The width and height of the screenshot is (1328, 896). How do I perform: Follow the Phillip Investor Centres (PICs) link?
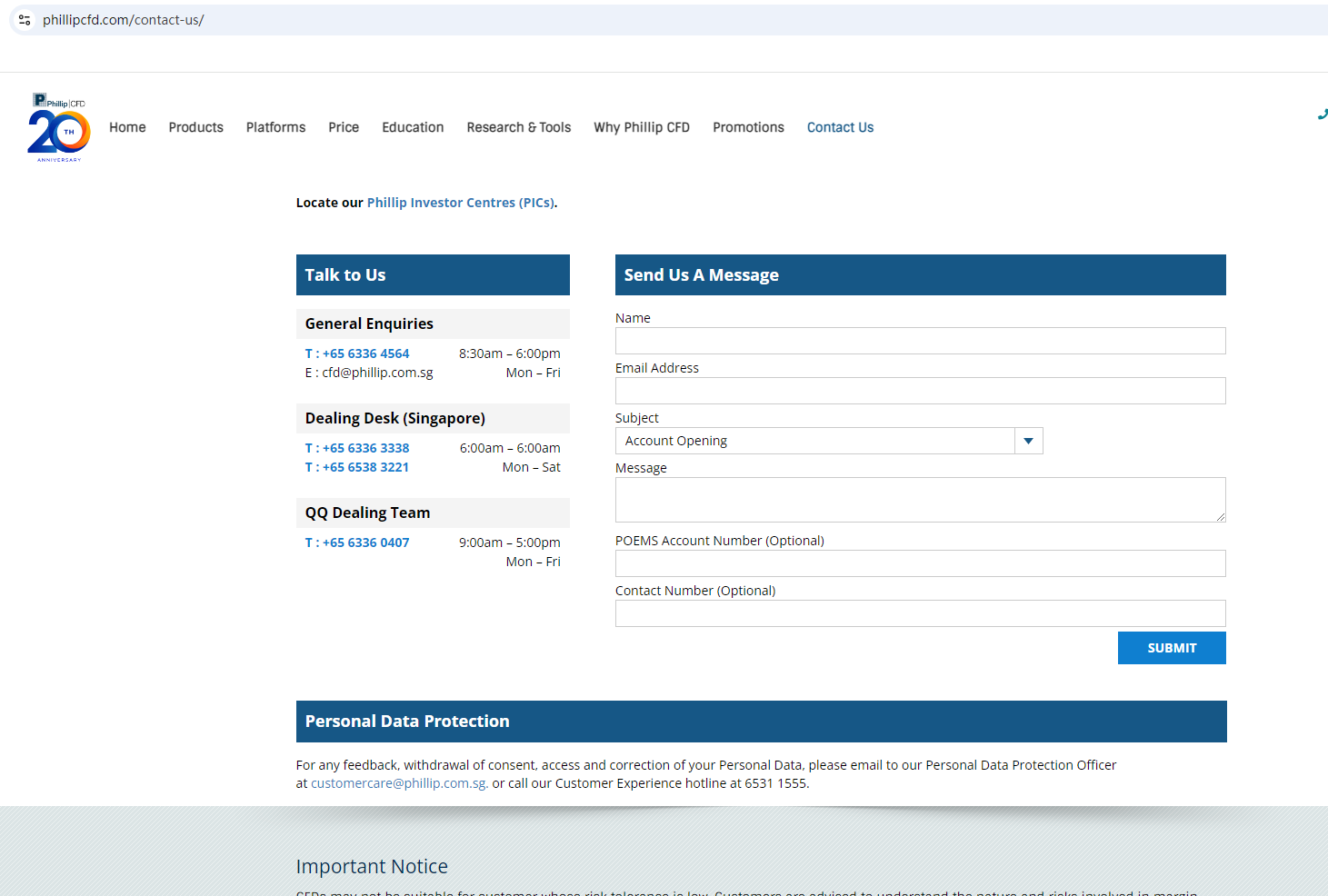(460, 203)
